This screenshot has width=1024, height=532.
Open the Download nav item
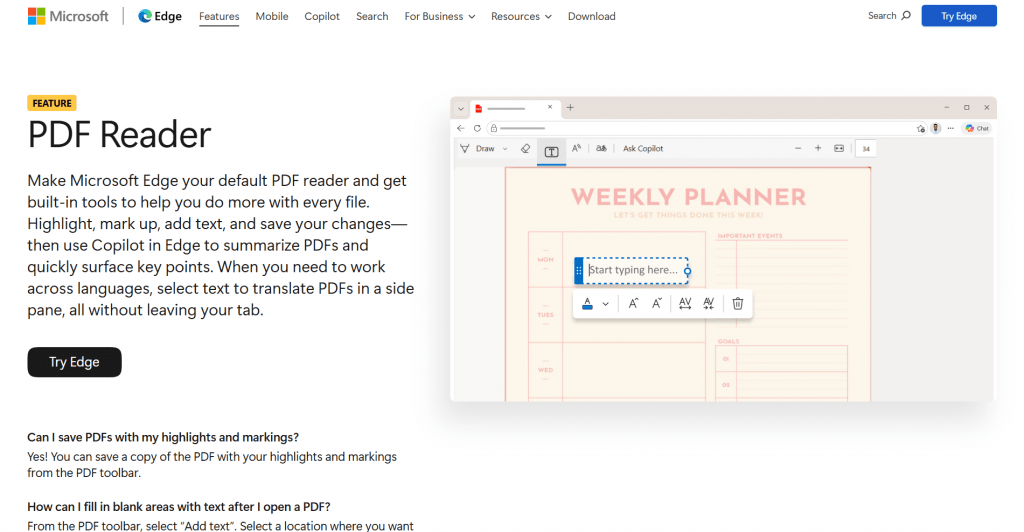592,16
